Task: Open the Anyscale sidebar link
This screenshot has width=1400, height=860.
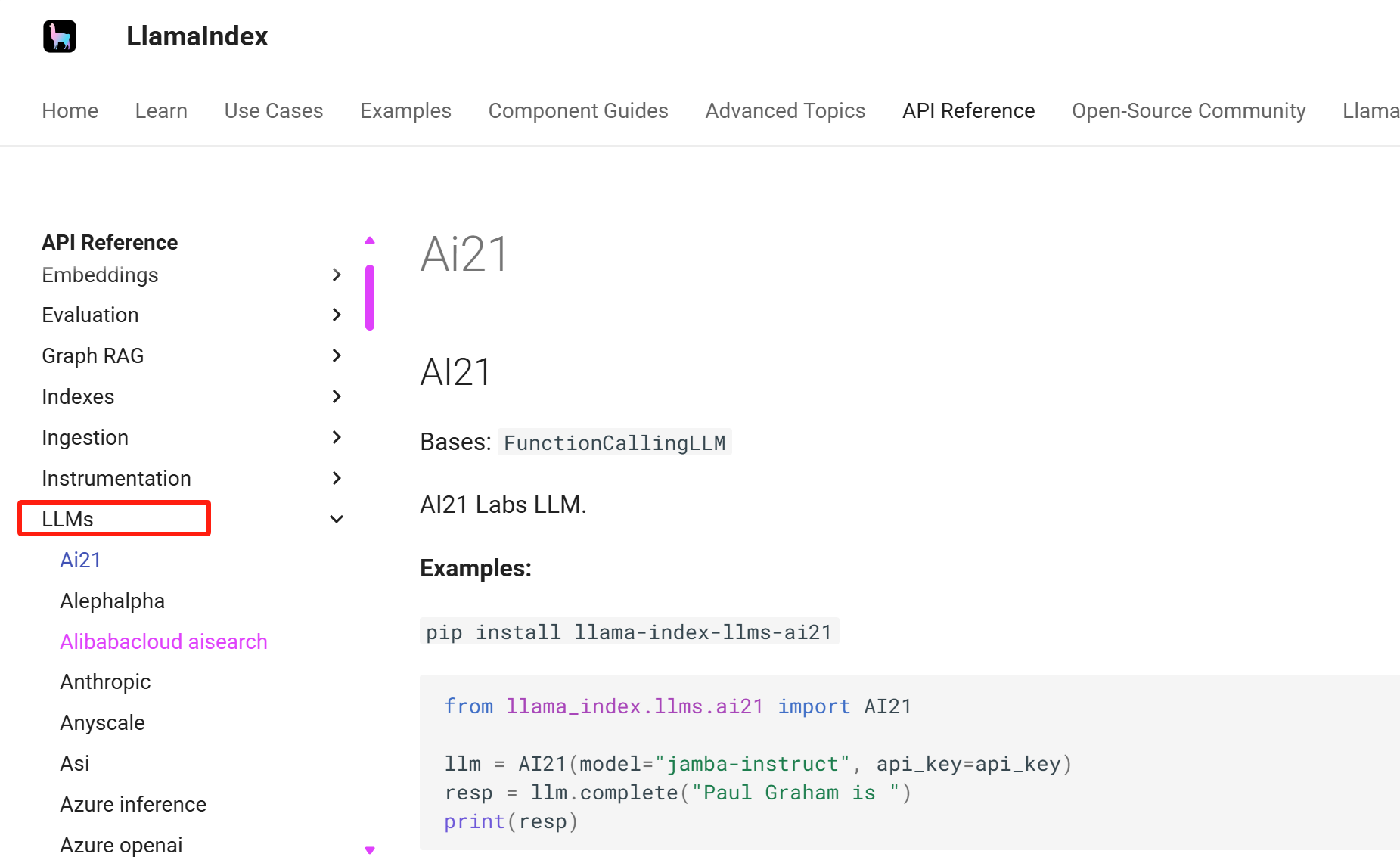Action: [x=102, y=722]
